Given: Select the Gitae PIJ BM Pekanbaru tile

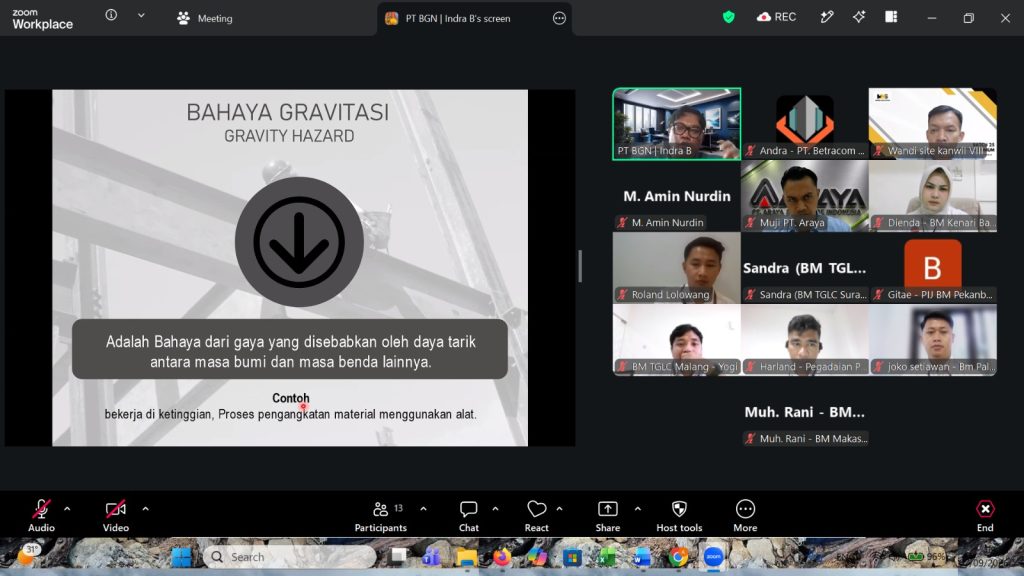Looking at the screenshot, I should [933, 268].
